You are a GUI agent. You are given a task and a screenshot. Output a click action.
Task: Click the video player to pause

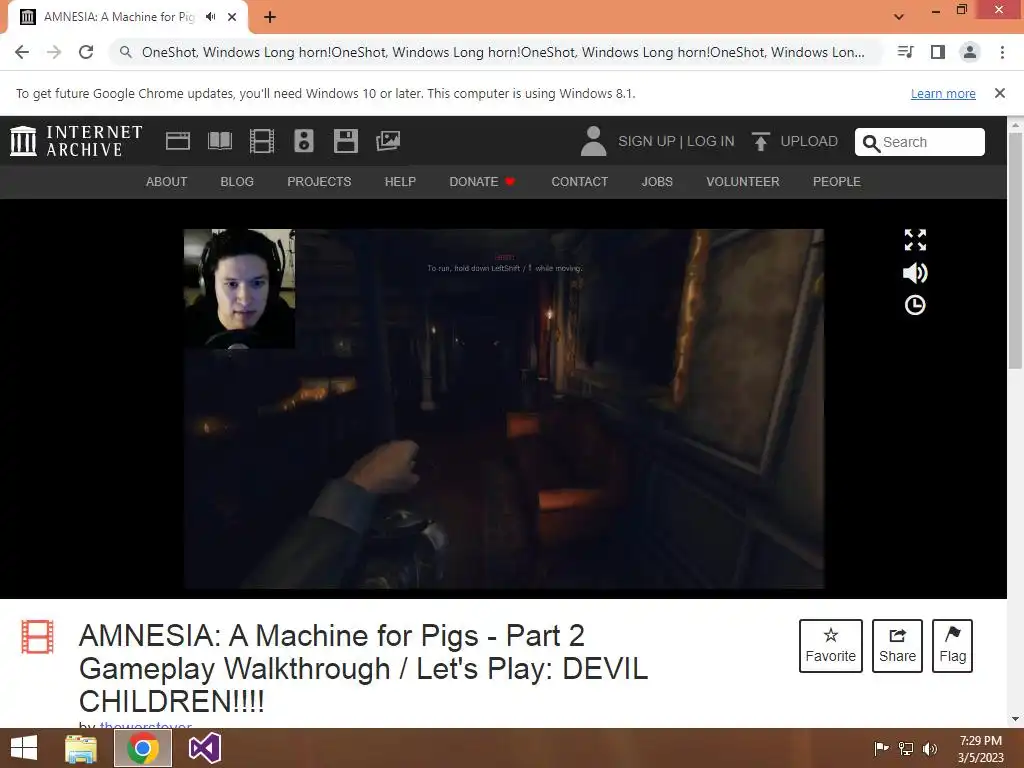504,408
